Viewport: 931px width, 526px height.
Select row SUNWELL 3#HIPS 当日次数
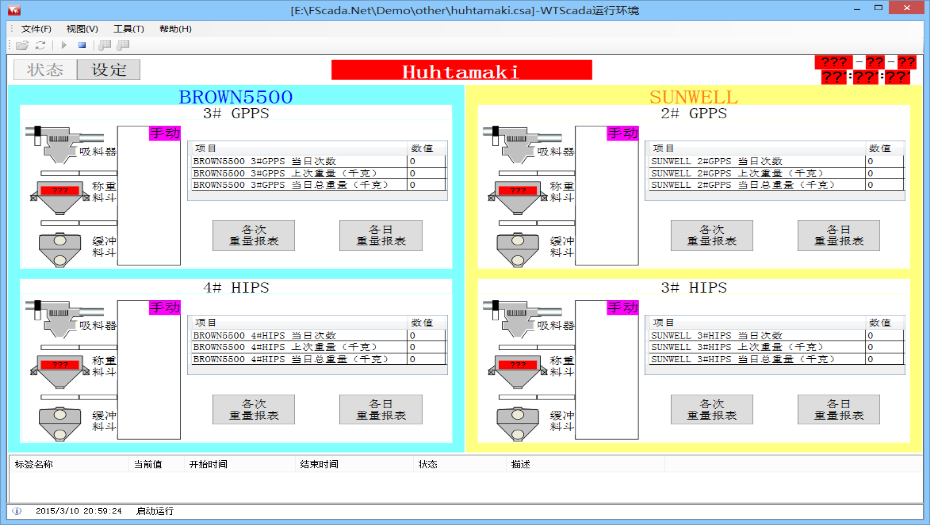[777, 335]
